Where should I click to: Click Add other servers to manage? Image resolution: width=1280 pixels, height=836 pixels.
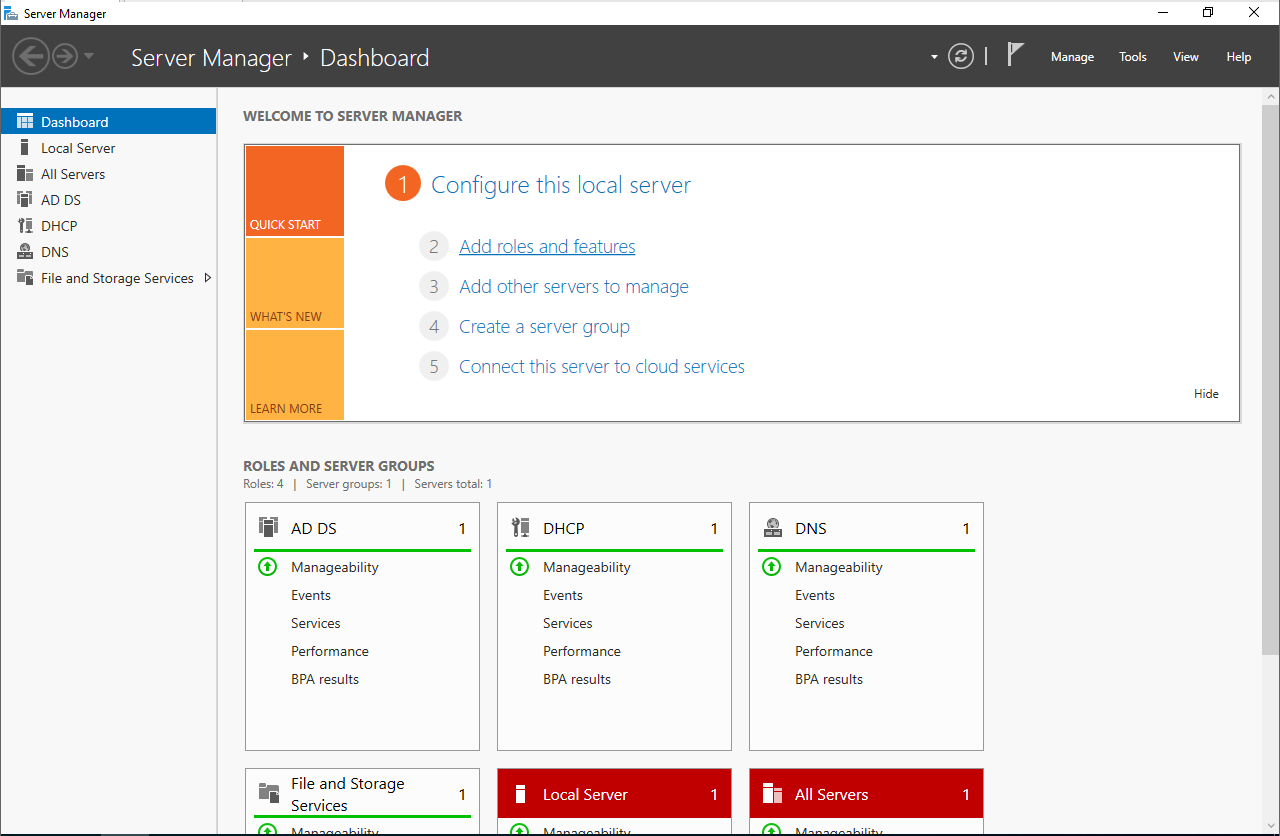(574, 286)
